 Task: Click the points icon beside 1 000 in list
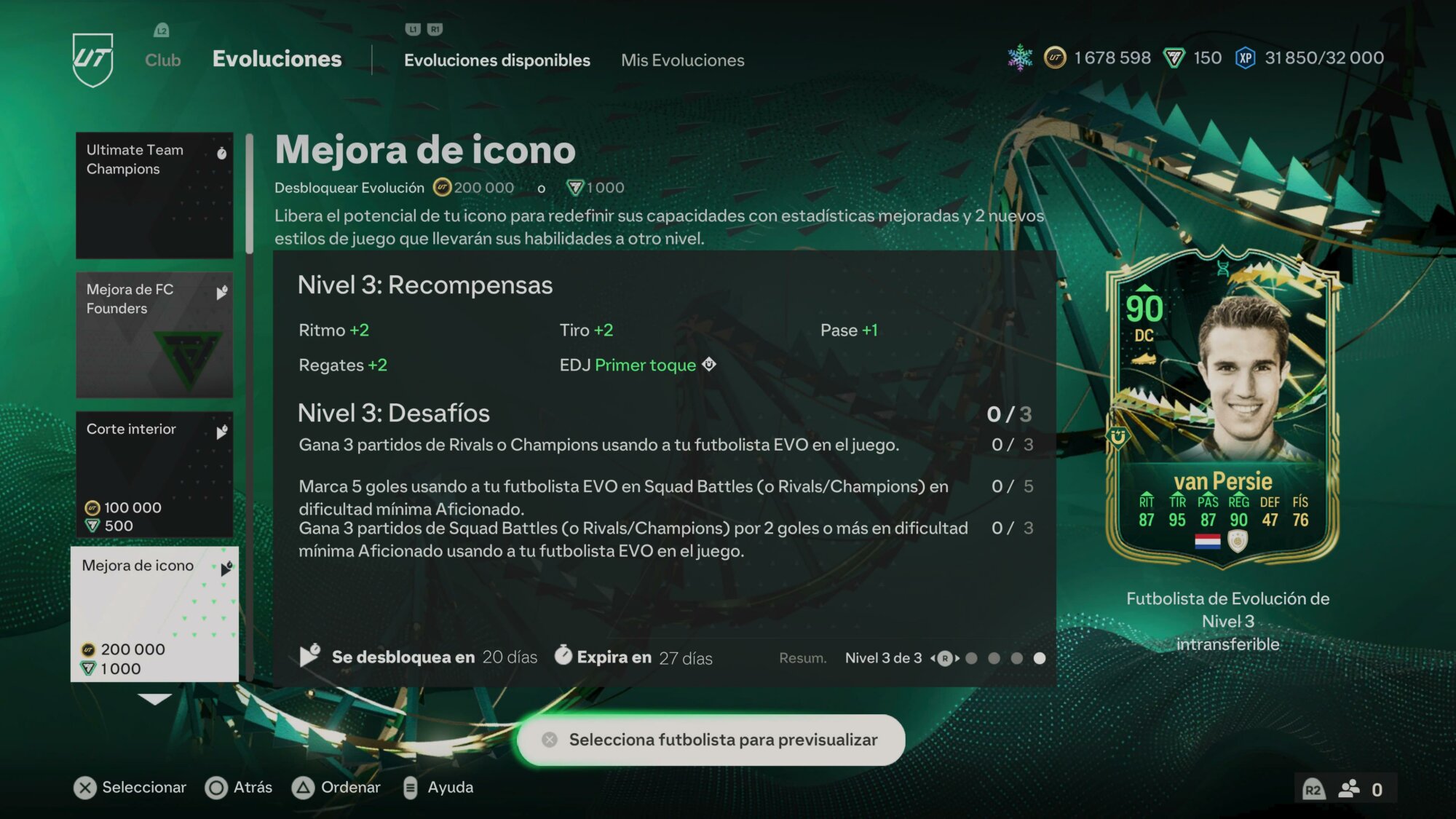tap(88, 668)
